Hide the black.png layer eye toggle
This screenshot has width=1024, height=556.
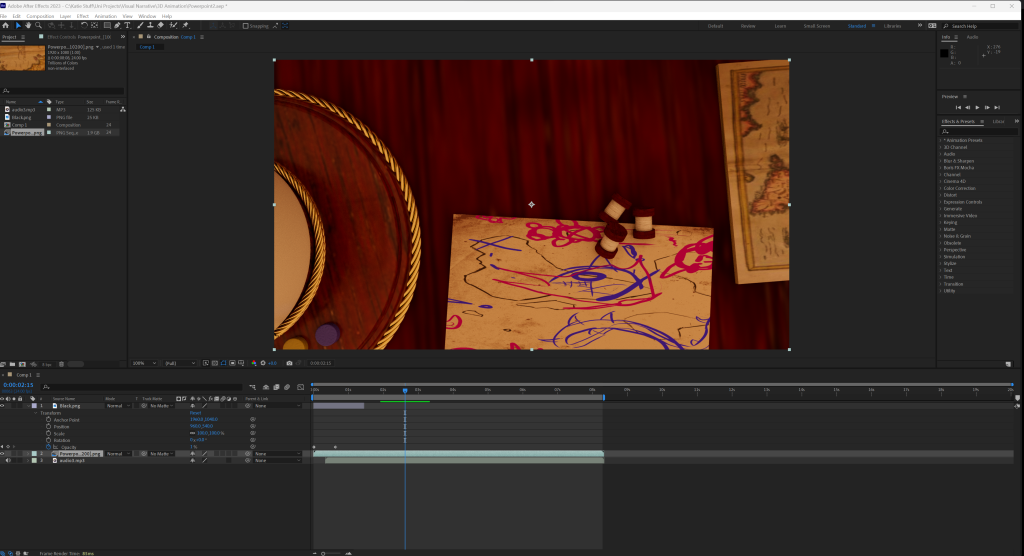[x=3, y=406]
